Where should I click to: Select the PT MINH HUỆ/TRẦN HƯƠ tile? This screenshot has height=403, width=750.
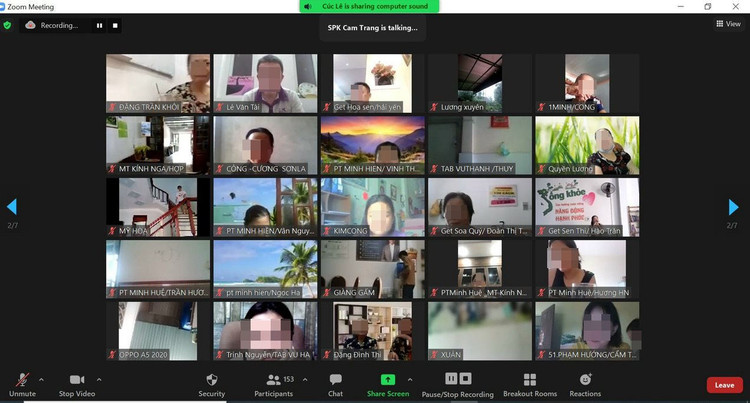pyautogui.click(x=158, y=269)
